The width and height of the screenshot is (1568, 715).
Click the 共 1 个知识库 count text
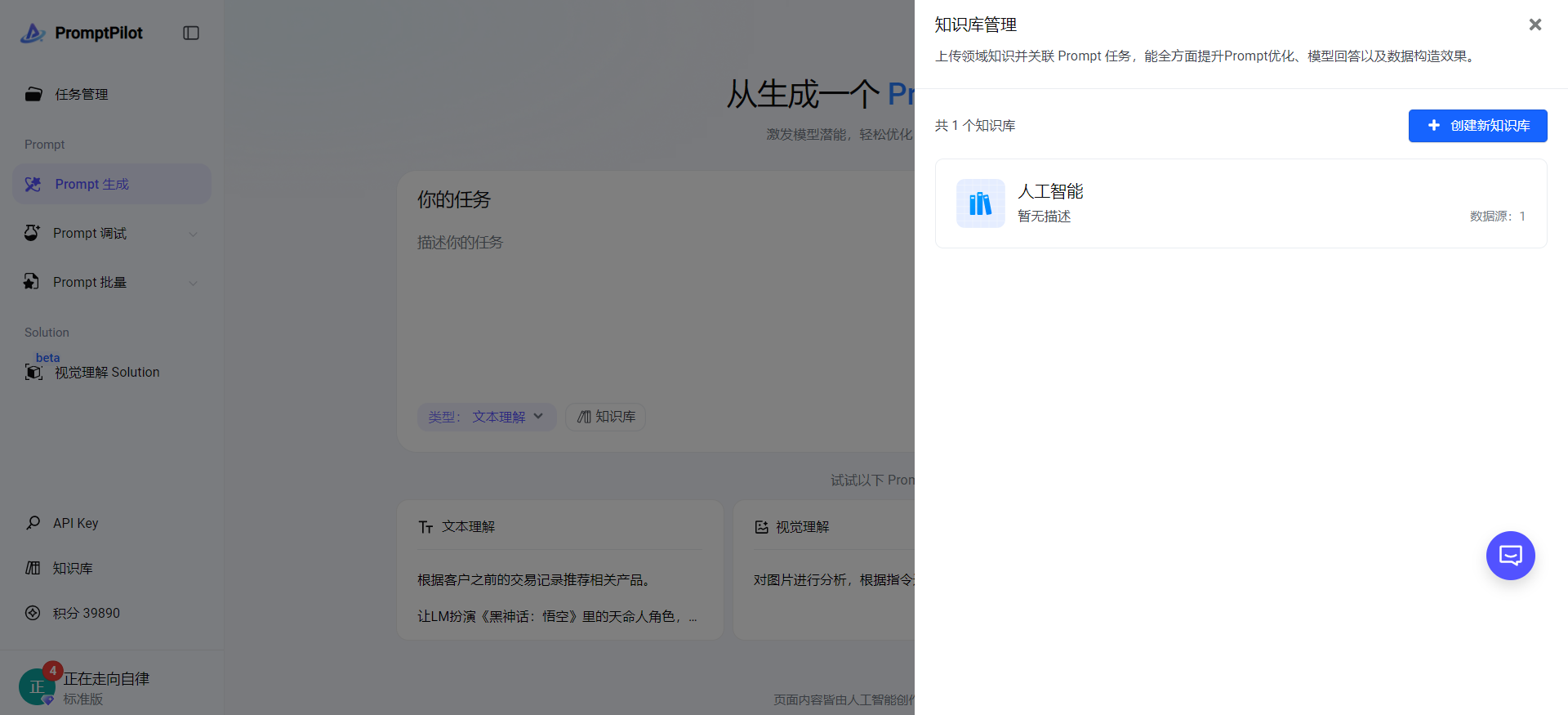(975, 126)
